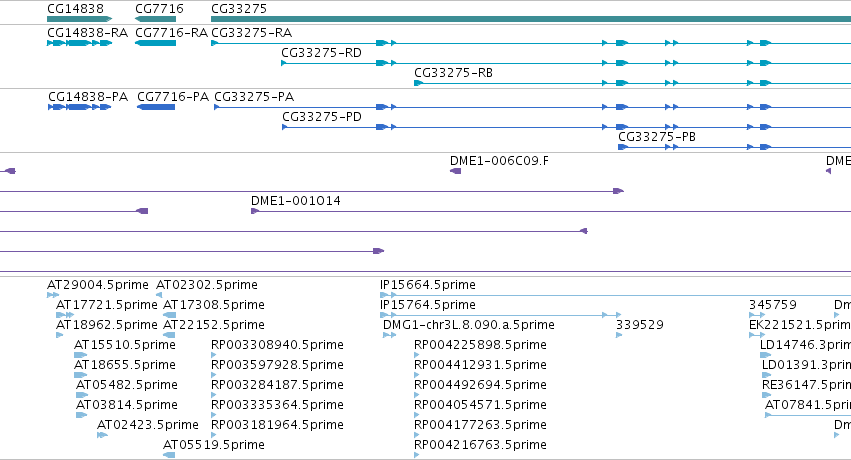
Task: Click the AT15510.5prime arrow glyph
Action: click(x=80, y=355)
